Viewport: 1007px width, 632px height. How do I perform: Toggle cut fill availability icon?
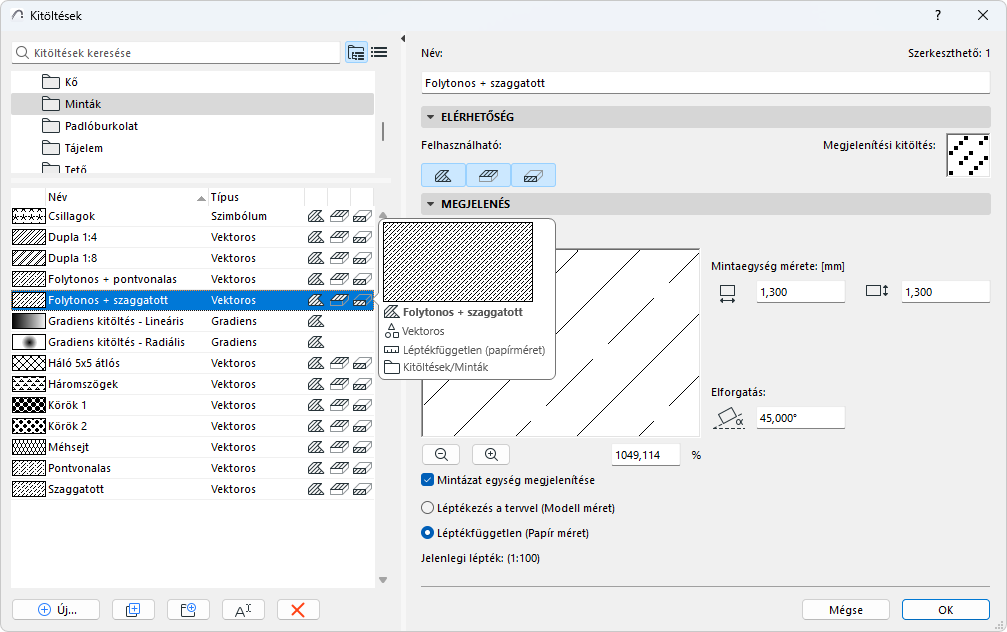tap(533, 175)
